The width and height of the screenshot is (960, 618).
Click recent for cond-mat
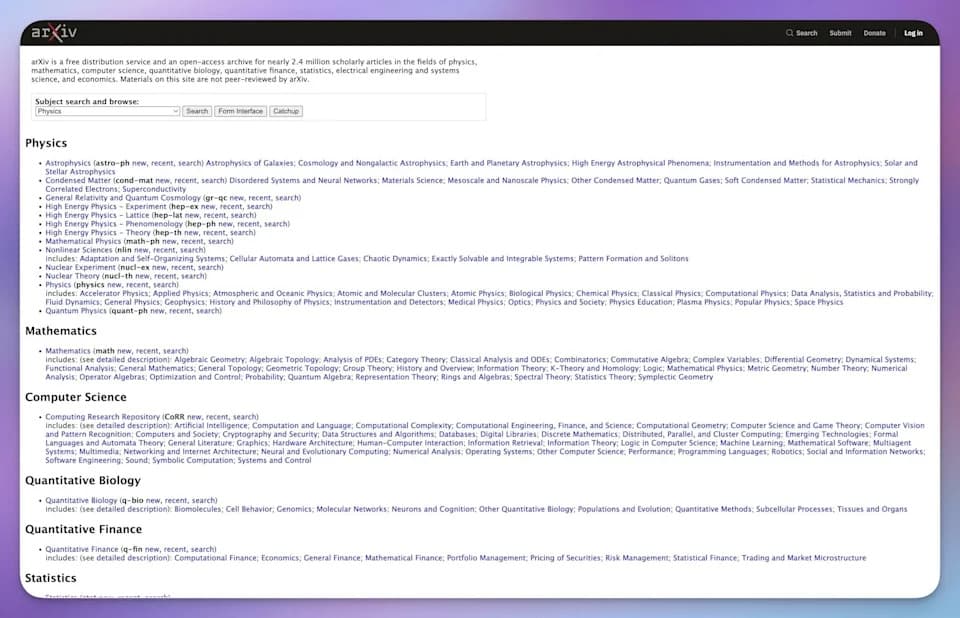click(186, 180)
